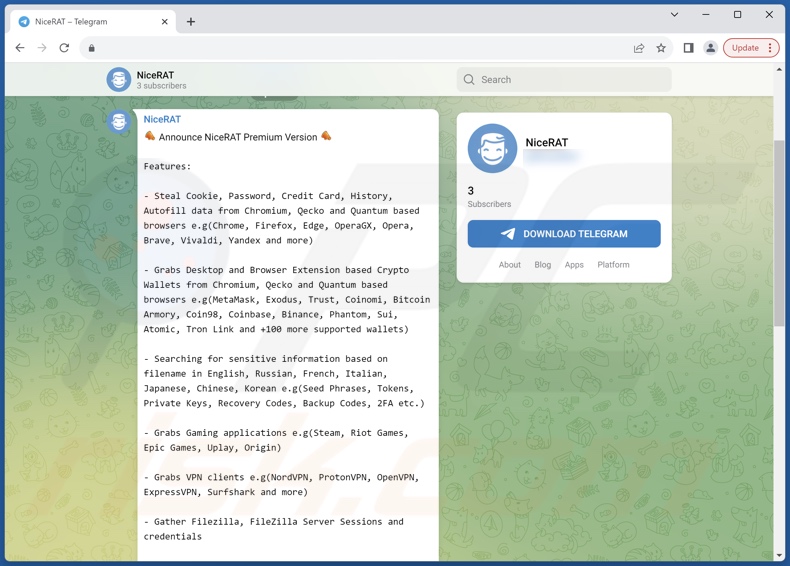The height and width of the screenshot is (566, 790).
Task: Click into the channel Search field
Action: click(564, 80)
